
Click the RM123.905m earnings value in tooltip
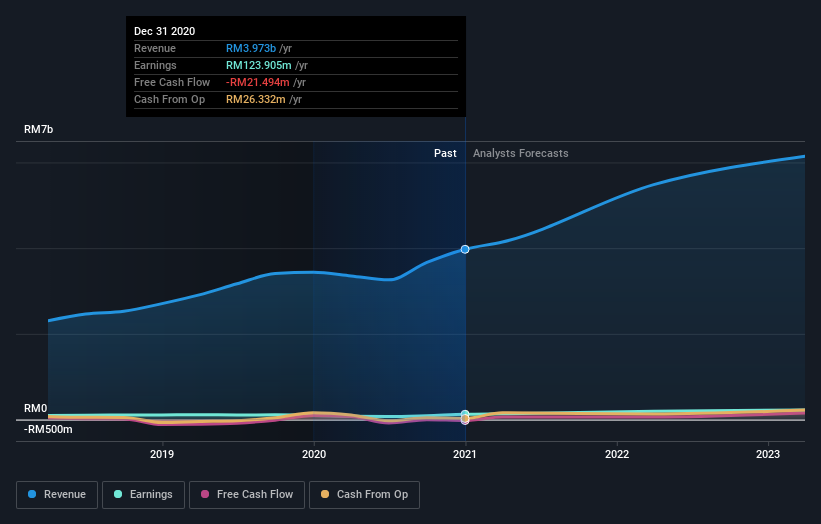[259, 65]
